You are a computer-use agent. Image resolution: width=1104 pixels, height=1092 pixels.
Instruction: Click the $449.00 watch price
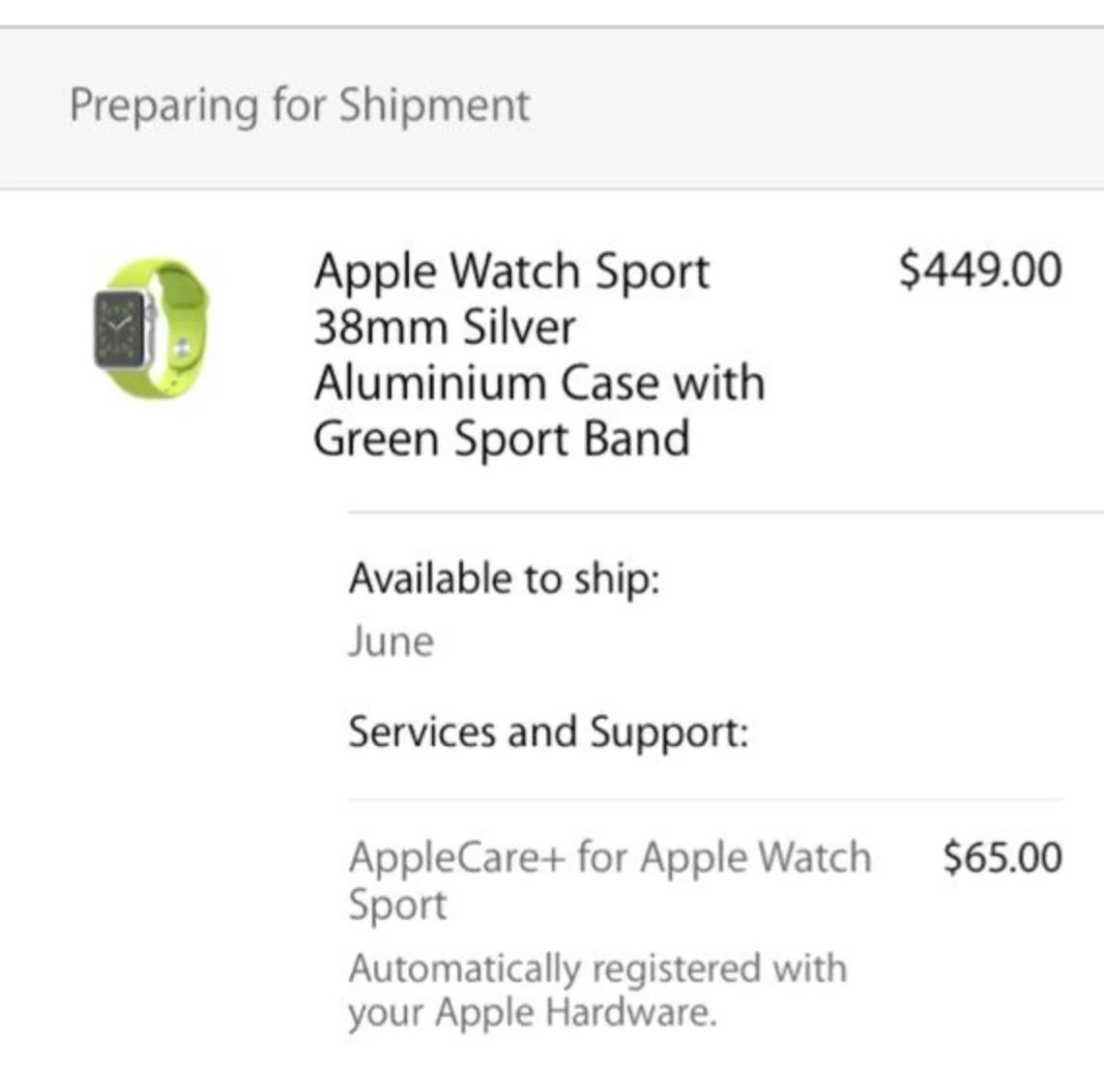(979, 270)
